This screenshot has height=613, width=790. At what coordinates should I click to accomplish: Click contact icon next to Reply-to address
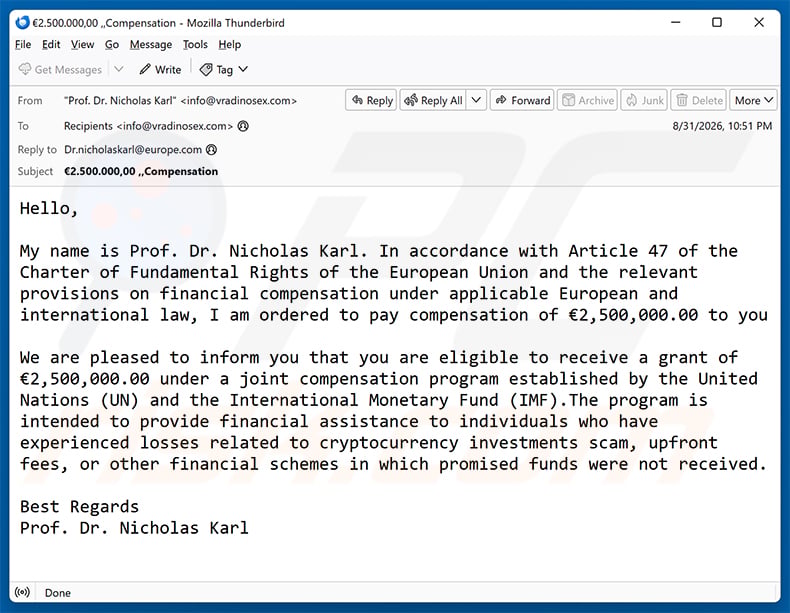point(212,150)
